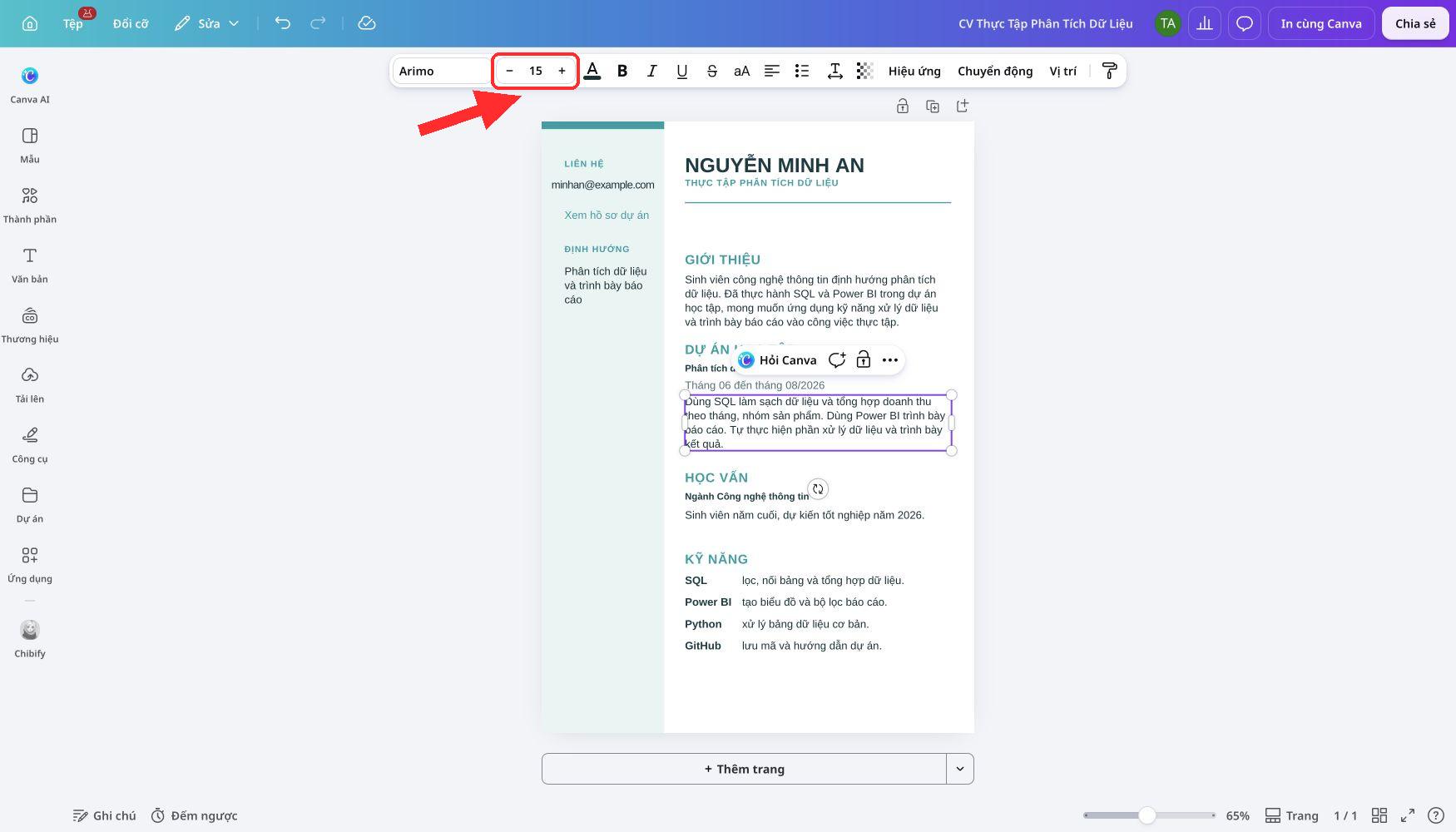Click the zoom slider handle

(1146, 815)
